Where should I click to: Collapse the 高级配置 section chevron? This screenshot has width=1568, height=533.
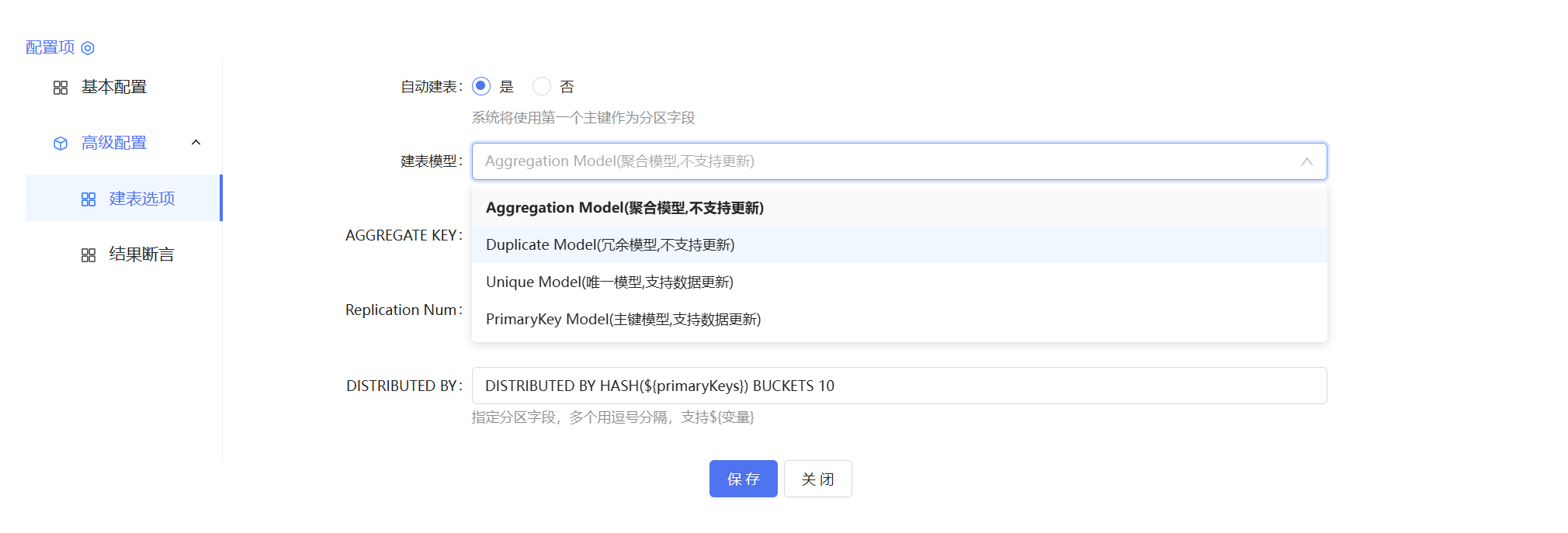[196, 143]
